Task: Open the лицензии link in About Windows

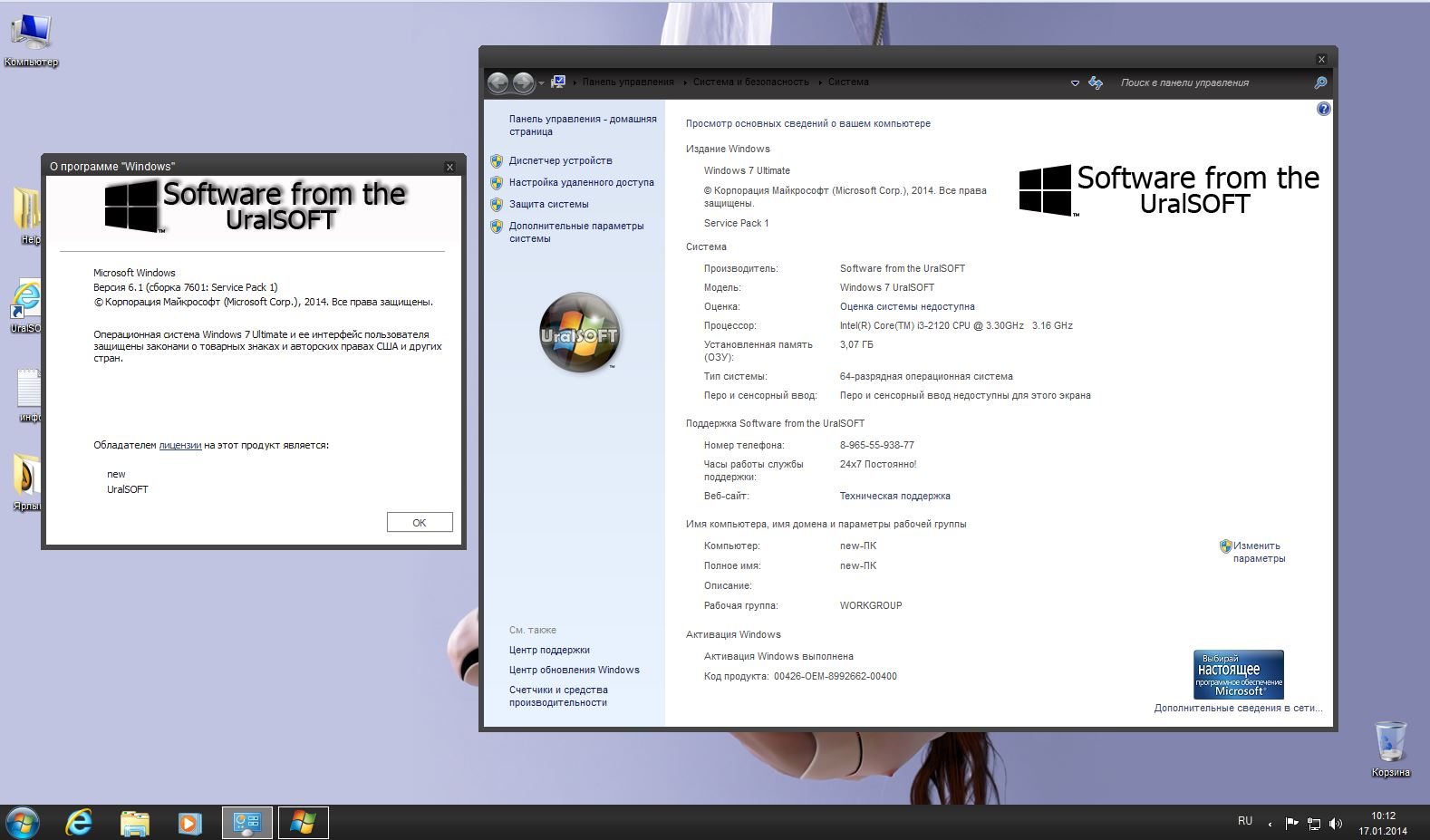Action: [x=180, y=445]
